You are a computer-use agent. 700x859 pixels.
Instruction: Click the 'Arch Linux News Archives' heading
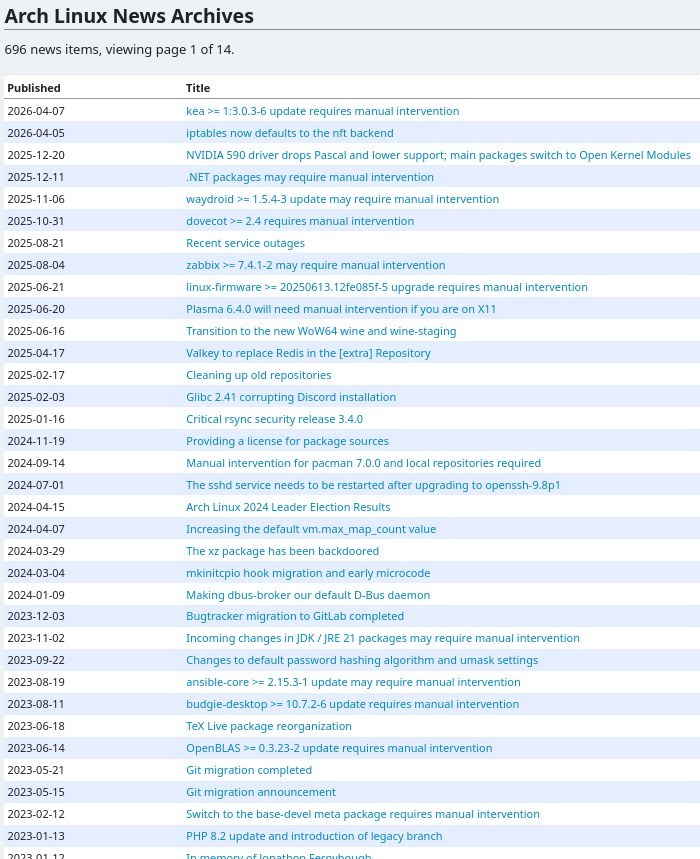129,16
